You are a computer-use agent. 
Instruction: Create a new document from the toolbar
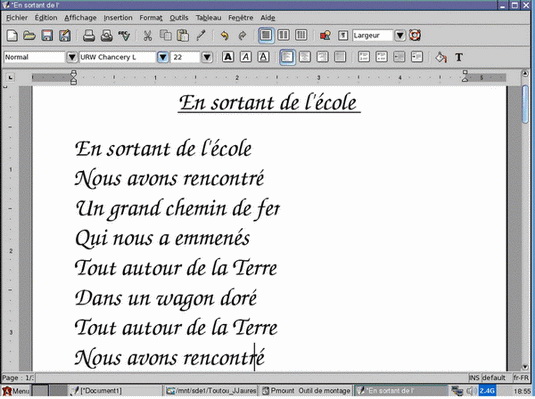12,35
